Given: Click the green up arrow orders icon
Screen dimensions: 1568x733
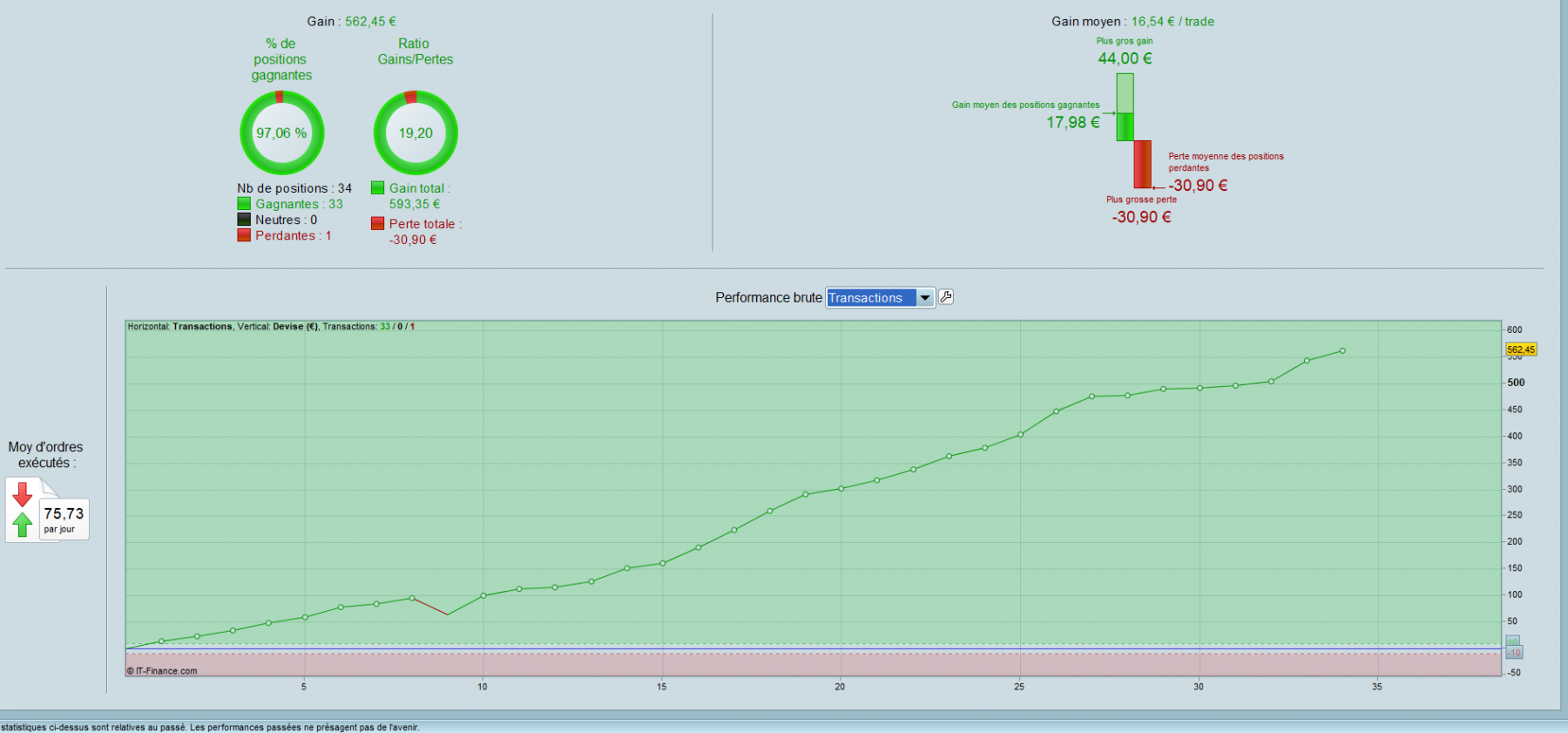Looking at the screenshot, I should pos(23,525).
